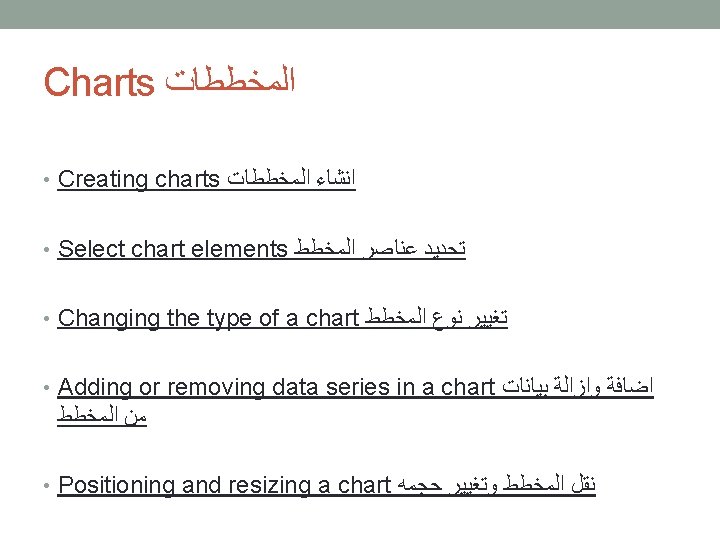Click the Arabic text "نقل المخطط وتغيير حجمه"

(496, 484)
